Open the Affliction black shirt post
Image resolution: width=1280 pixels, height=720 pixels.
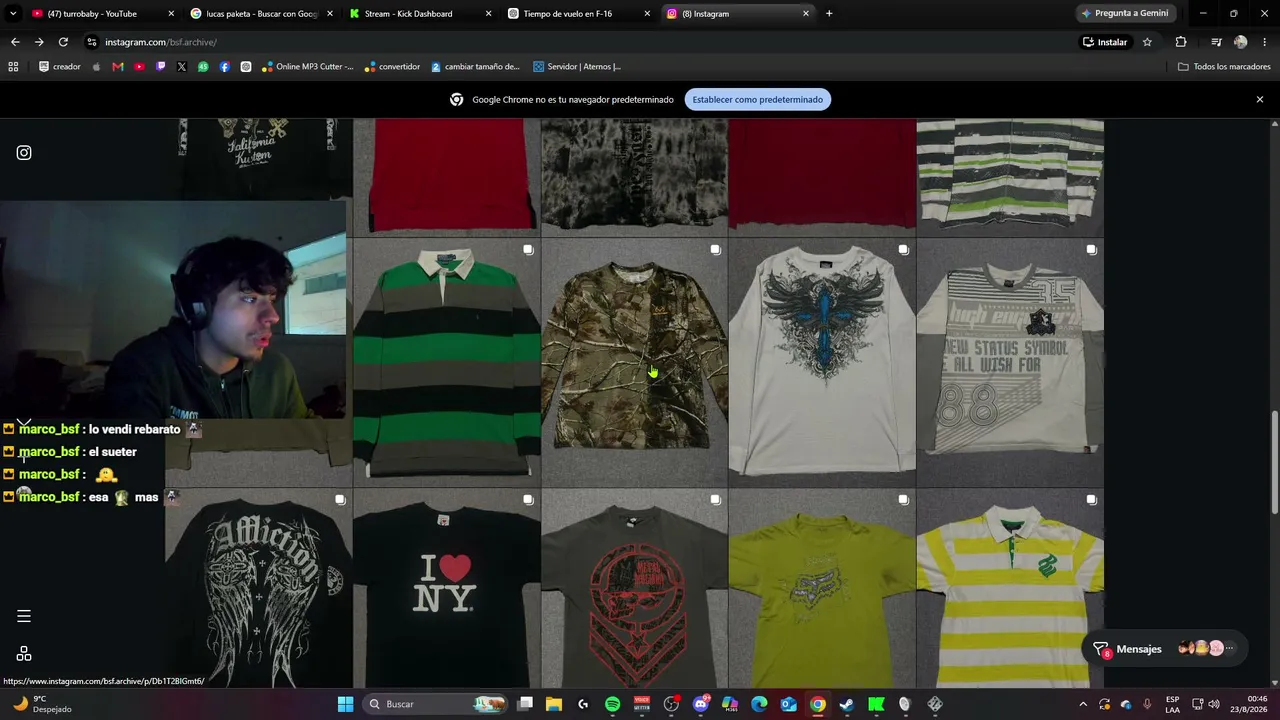(259, 588)
